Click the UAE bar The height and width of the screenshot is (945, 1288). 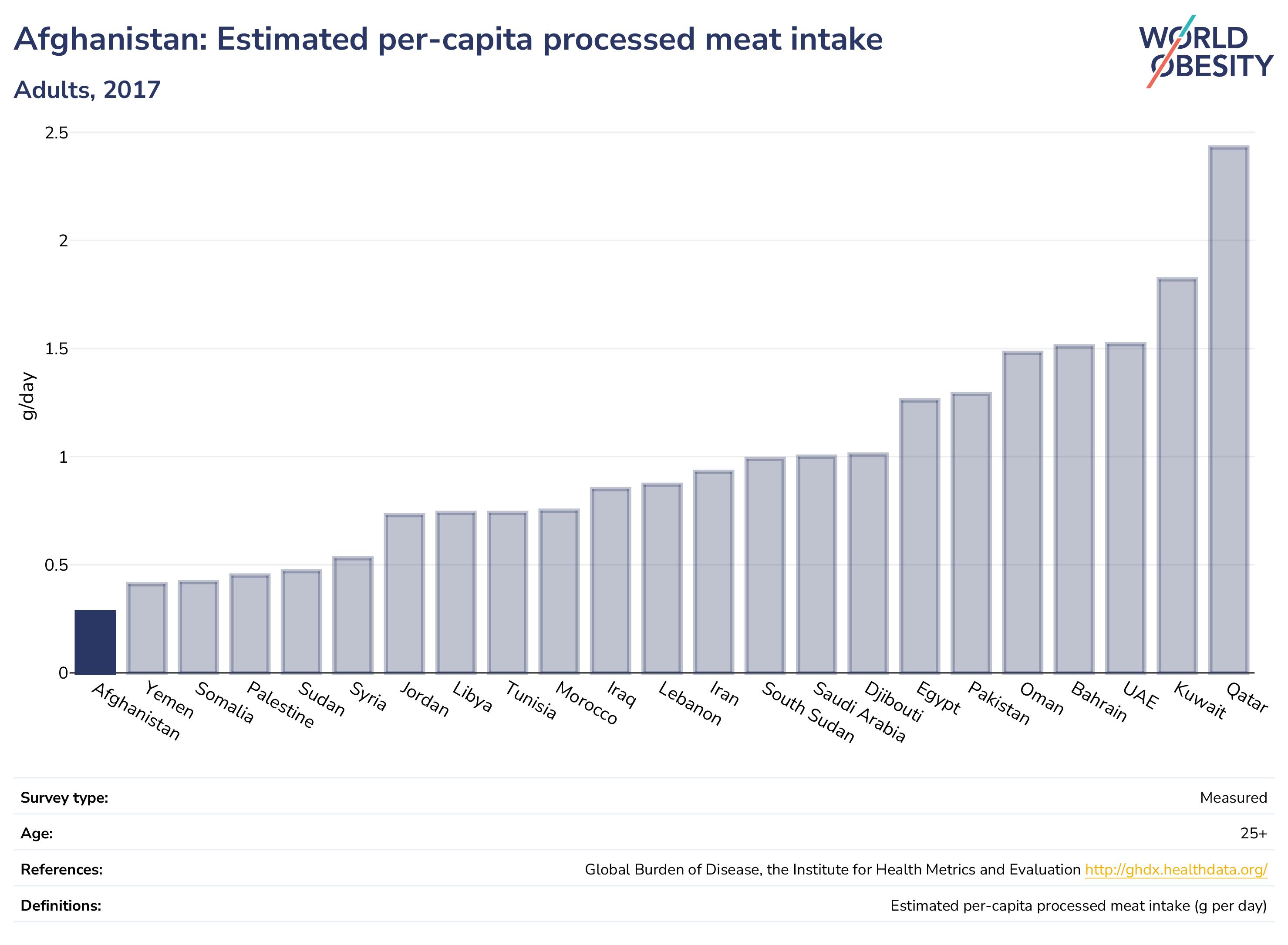(1126, 508)
